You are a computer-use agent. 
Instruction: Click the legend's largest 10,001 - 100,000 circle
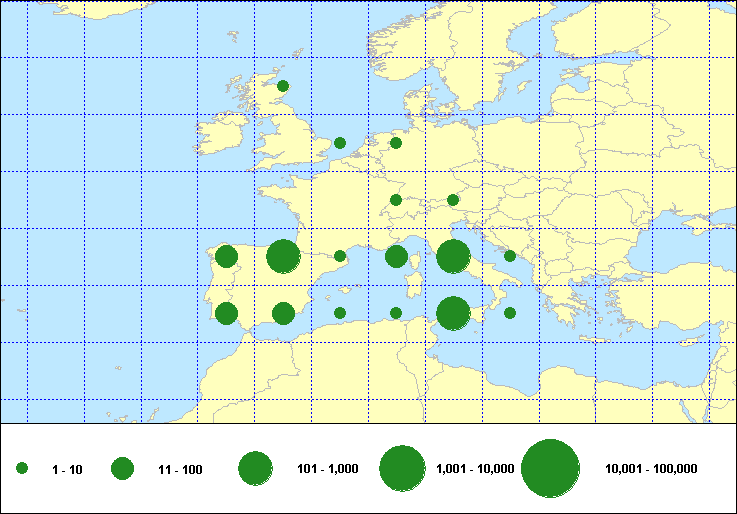click(551, 468)
